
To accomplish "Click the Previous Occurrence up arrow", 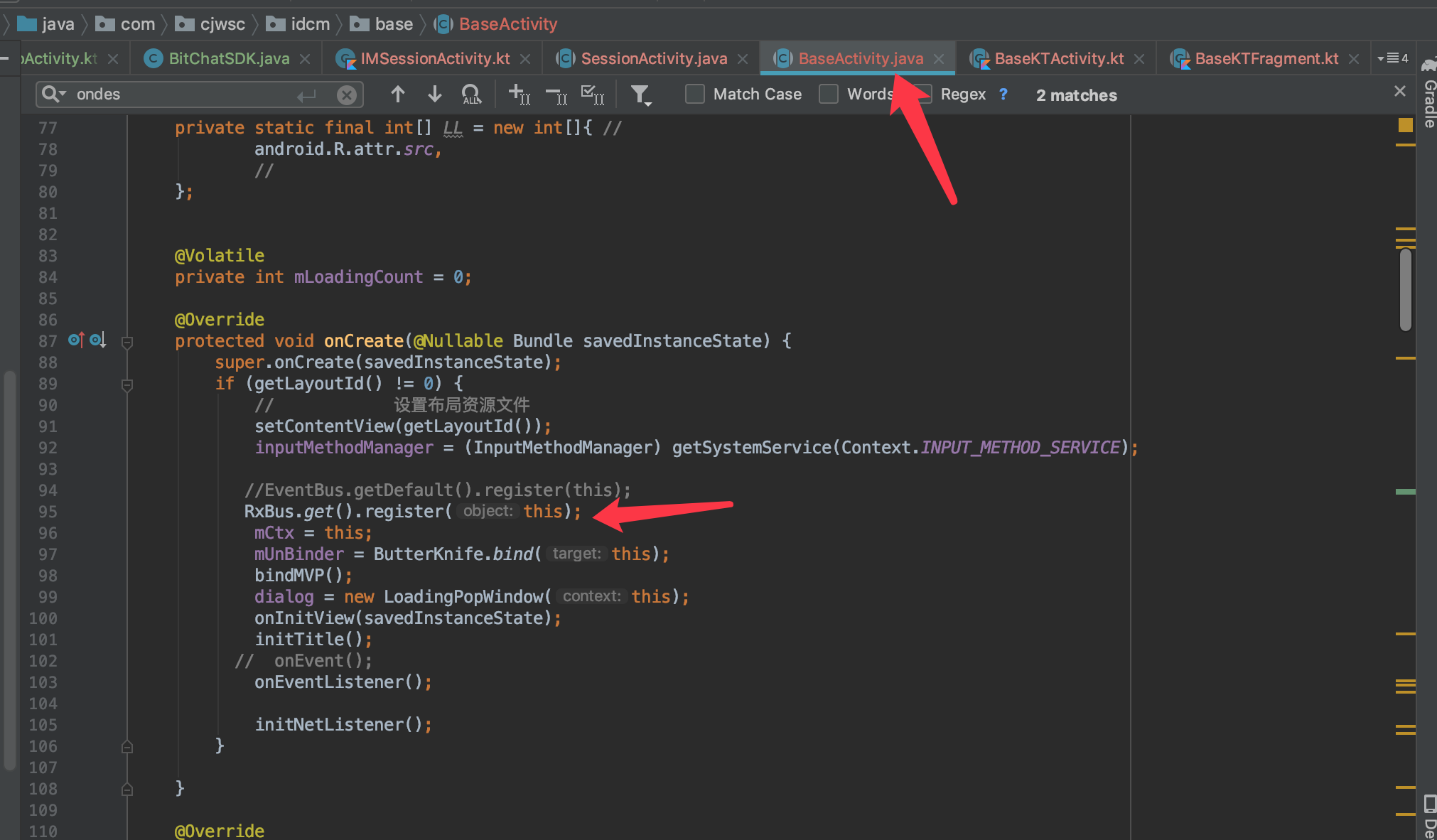I will pos(398,94).
